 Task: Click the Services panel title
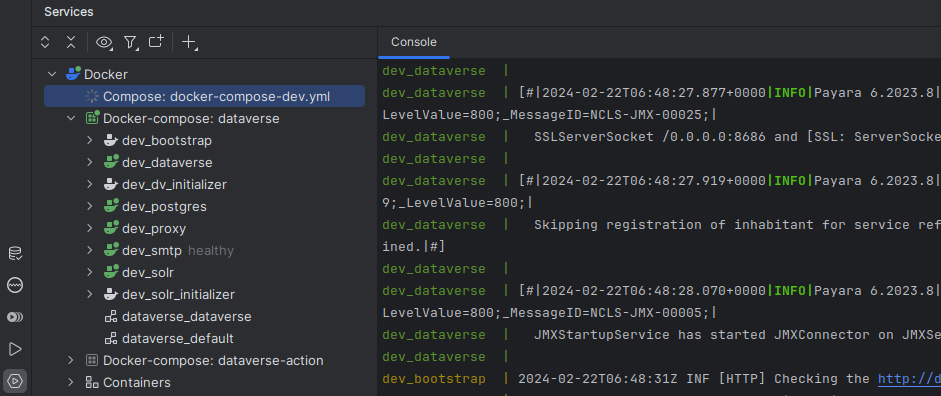tap(68, 11)
